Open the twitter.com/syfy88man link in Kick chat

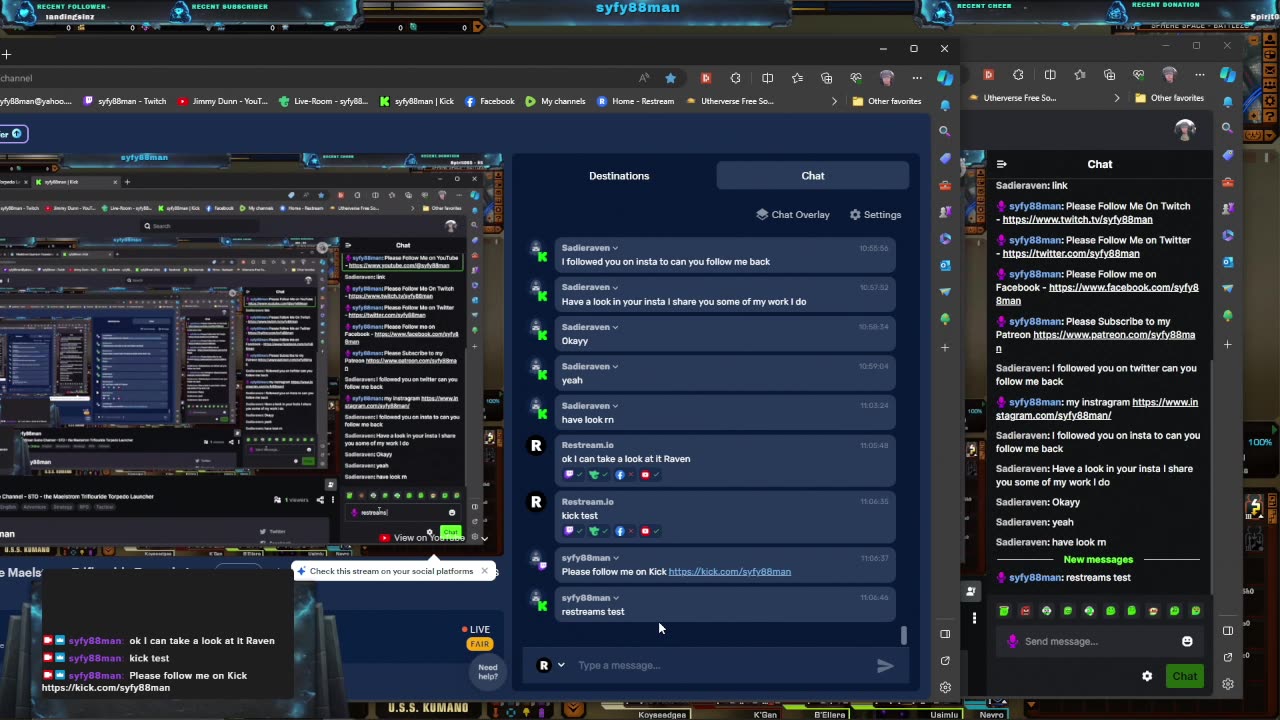[1070, 254]
